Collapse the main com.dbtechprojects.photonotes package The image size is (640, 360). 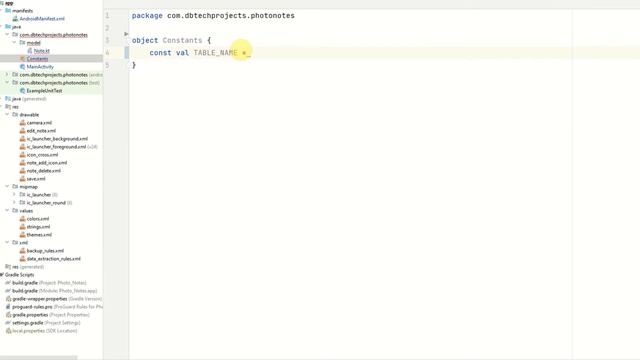(x=7, y=35)
